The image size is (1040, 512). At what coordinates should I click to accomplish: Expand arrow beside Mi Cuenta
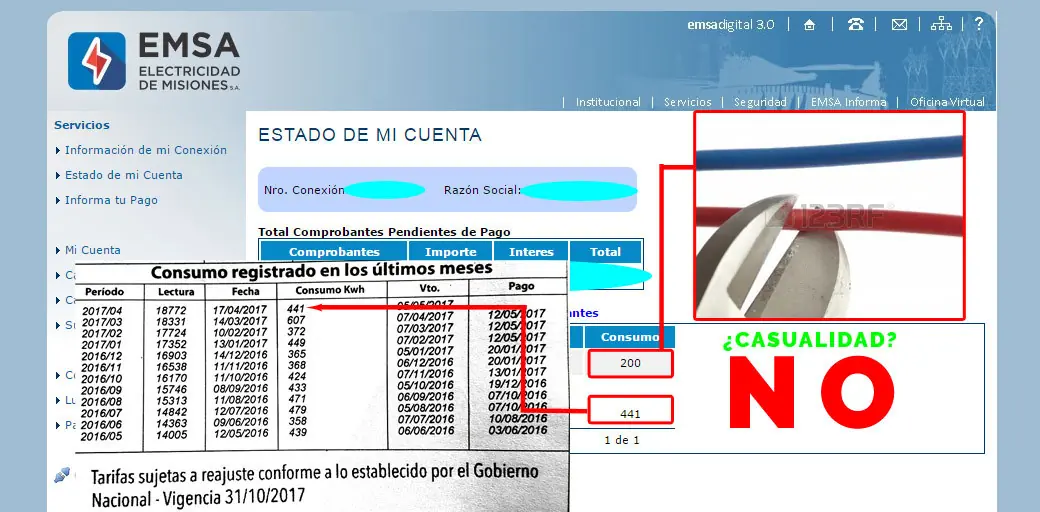[58, 251]
